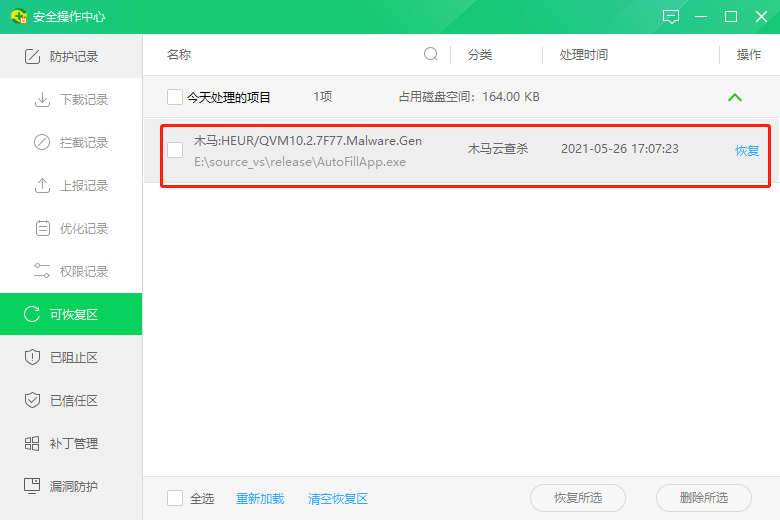Click the 清空恢复区 link
Screen dimensions: 780x520
338,498
